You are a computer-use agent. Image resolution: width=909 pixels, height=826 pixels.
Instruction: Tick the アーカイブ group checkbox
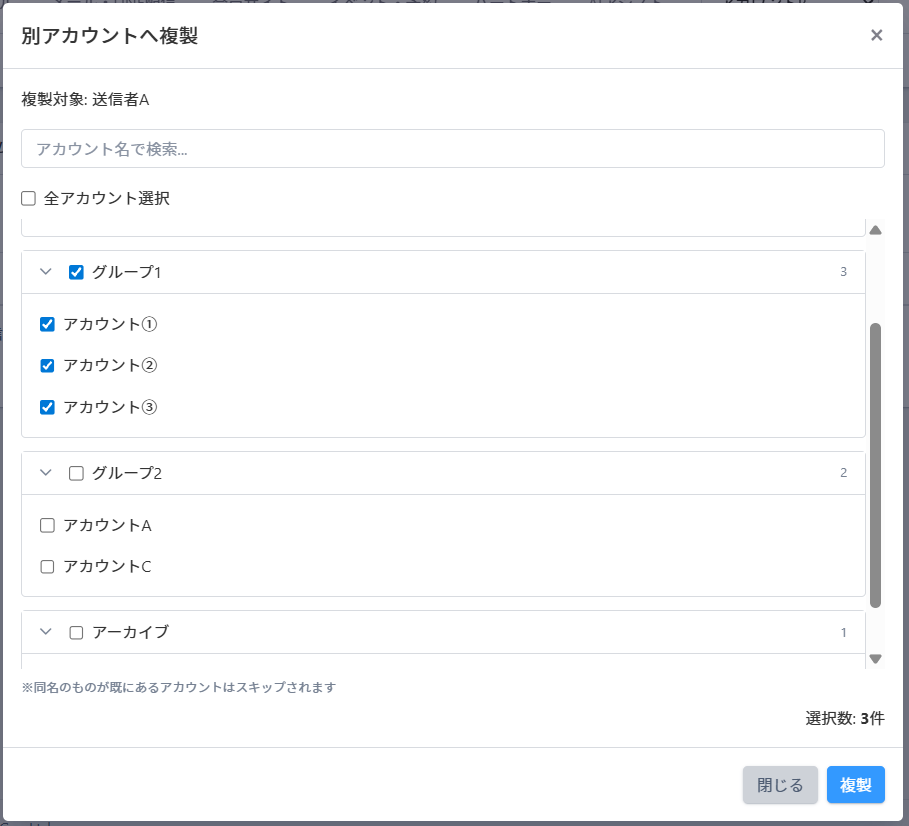[76, 632]
